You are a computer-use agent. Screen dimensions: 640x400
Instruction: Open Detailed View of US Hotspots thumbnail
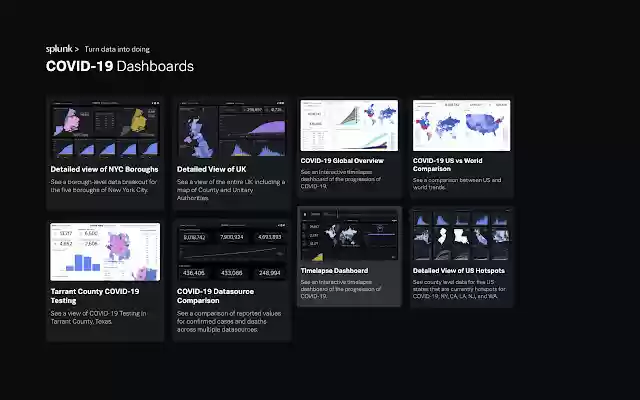(461, 235)
